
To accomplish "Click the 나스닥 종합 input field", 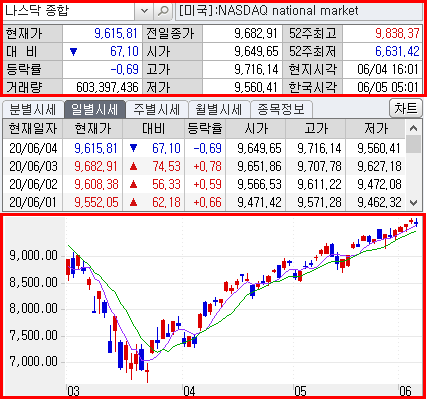I will click(x=69, y=11).
